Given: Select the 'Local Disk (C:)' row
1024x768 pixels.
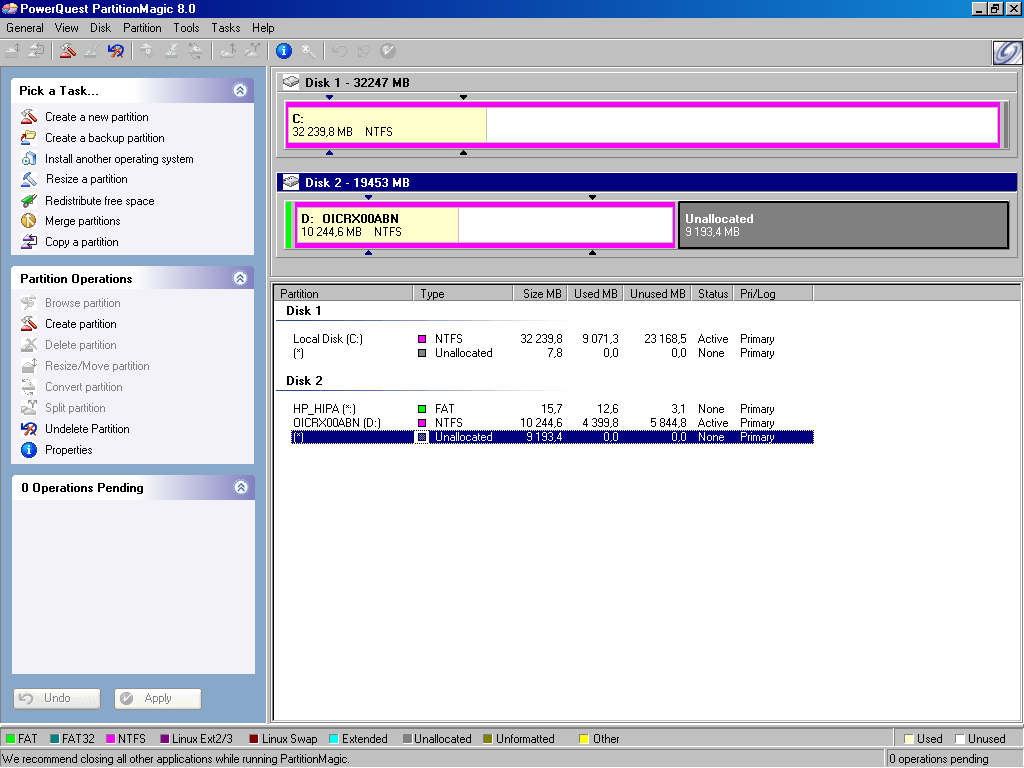Looking at the screenshot, I should (x=552, y=339).
